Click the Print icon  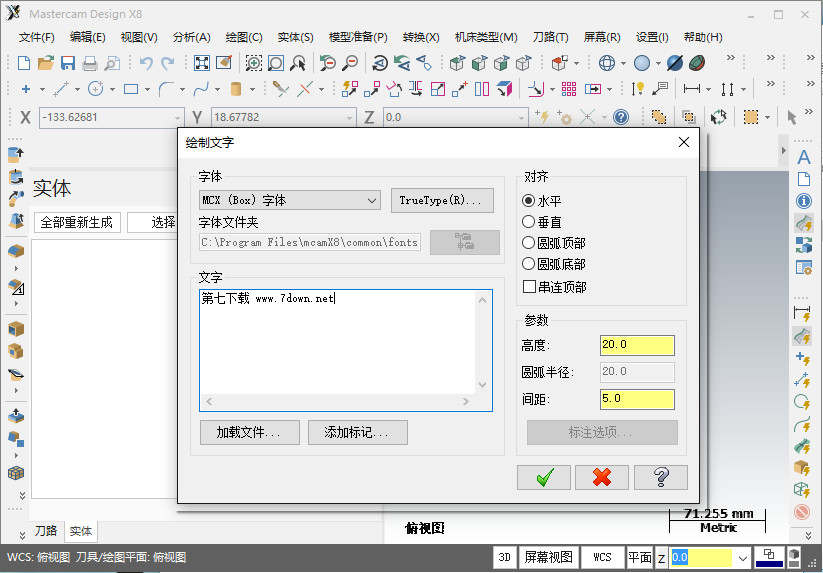point(90,63)
